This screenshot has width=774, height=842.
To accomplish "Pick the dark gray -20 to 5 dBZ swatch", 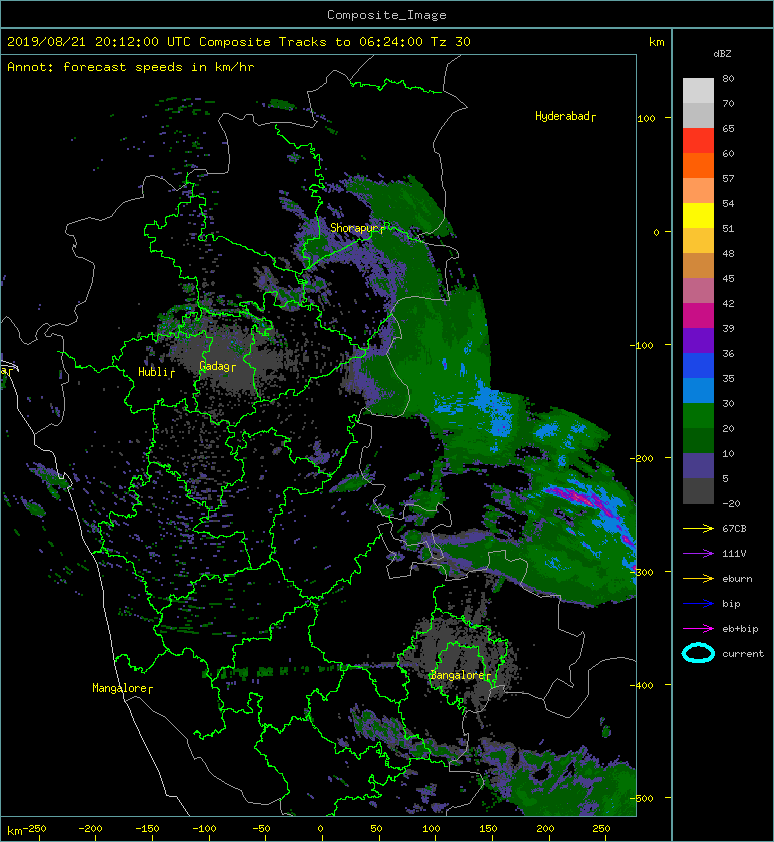I will coord(698,491).
